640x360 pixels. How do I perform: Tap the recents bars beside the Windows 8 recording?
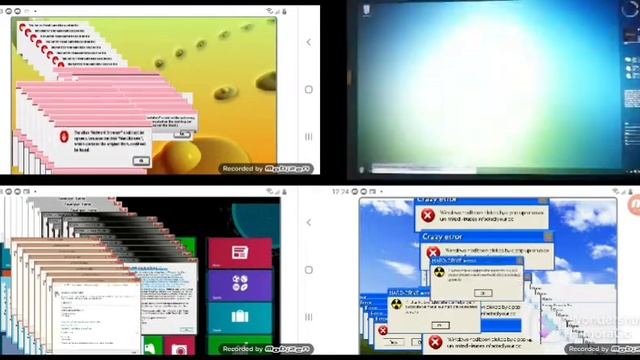[309, 317]
